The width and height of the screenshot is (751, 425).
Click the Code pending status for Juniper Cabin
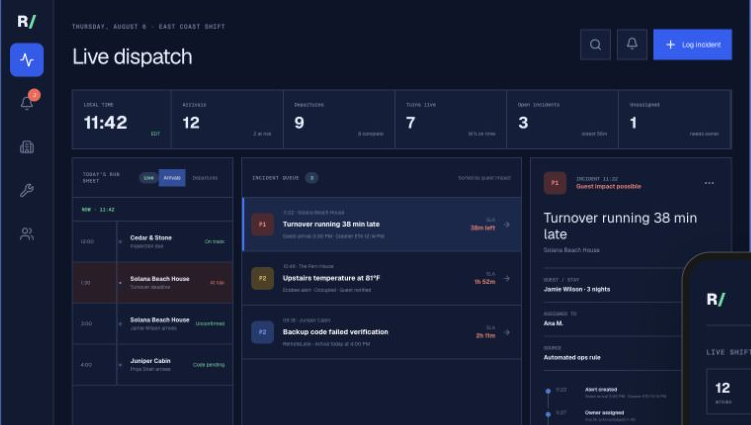pyautogui.click(x=209, y=365)
